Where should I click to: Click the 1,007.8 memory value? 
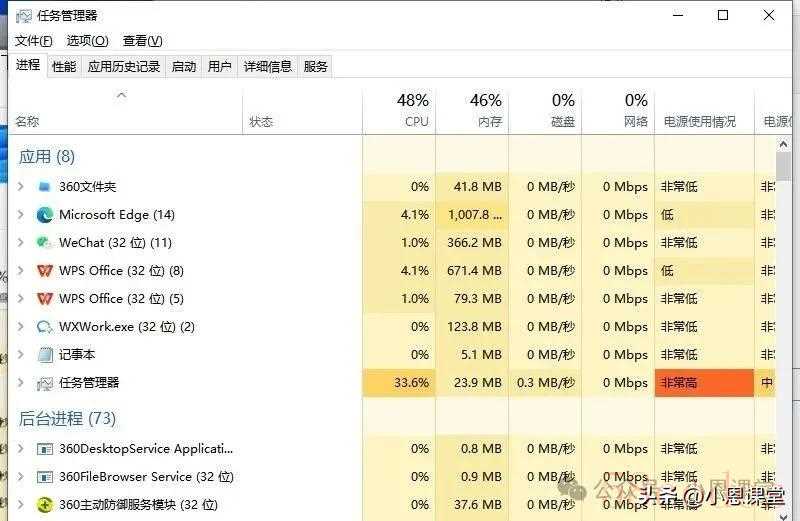pyautogui.click(x=475, y=215)
